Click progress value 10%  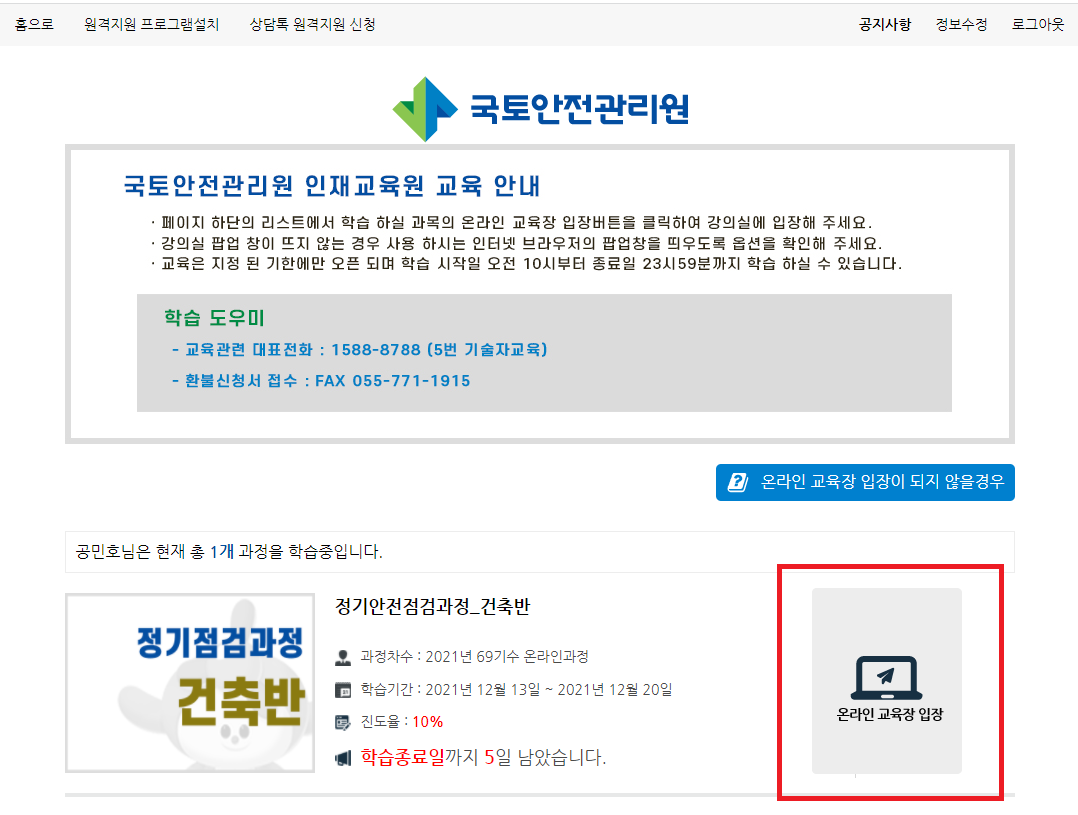tap(428, 722)
